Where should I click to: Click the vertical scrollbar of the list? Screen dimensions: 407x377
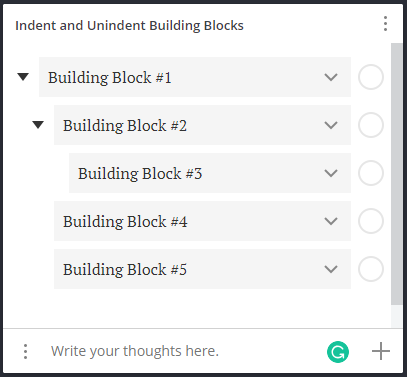397,174
